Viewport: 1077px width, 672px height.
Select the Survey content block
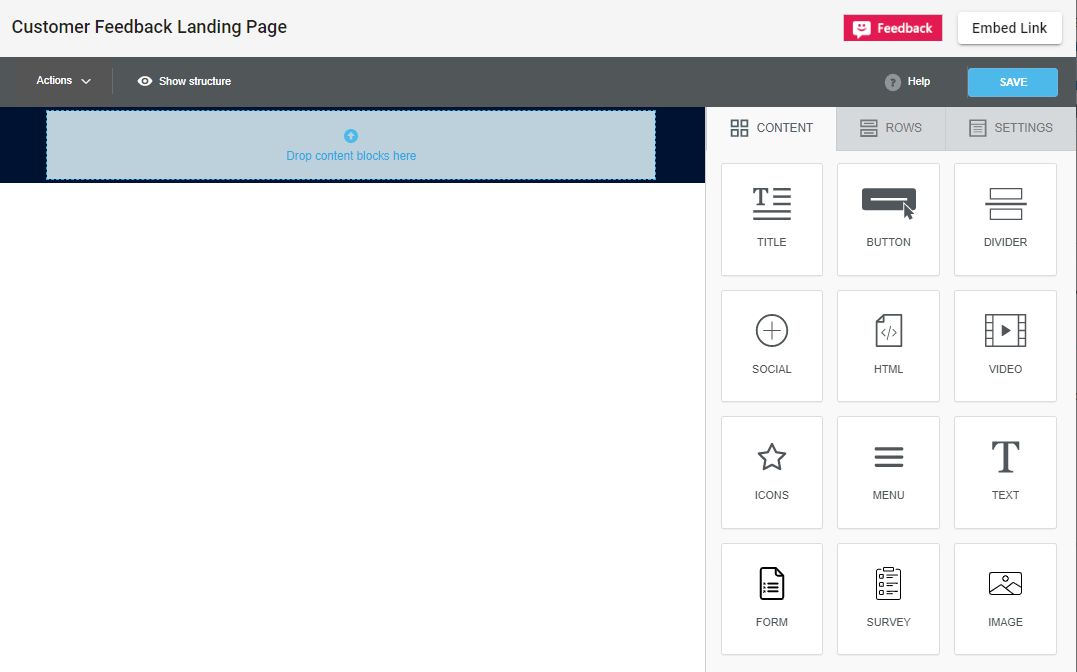click(x=888, y=598)
